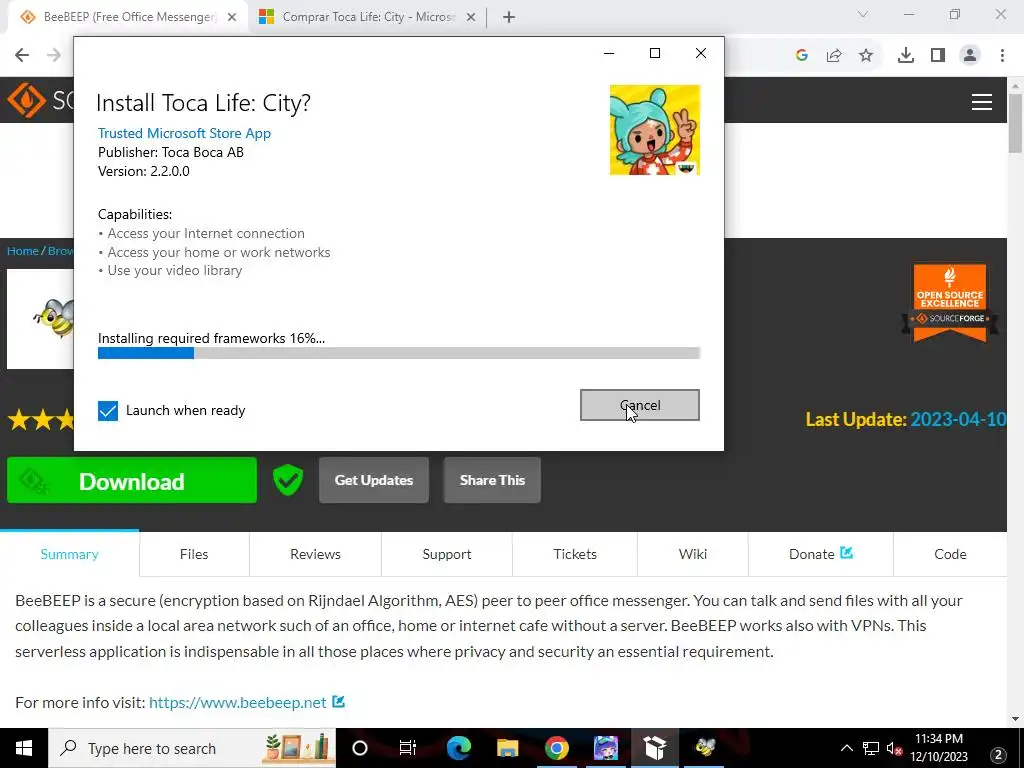Click the Home breadcrumb link
This screenshot has height=768, width=1024.
click(23, 251)
